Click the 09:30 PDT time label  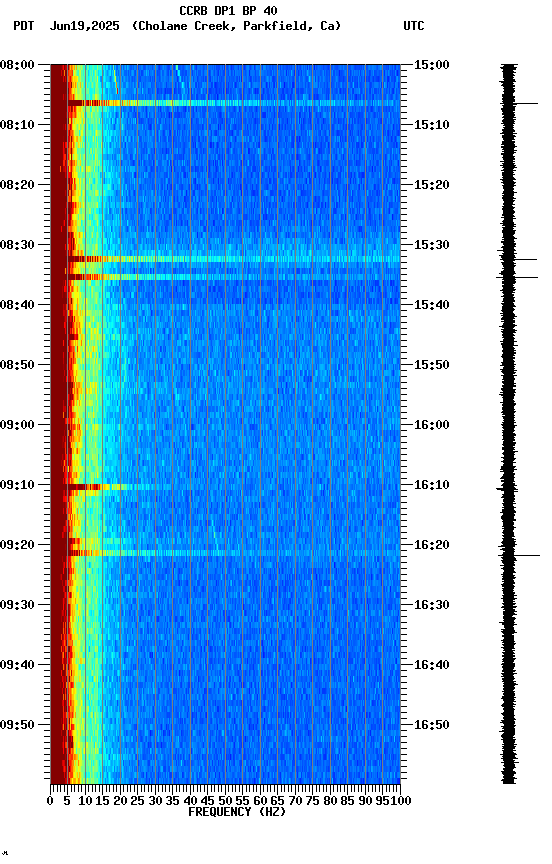point(17,605)
